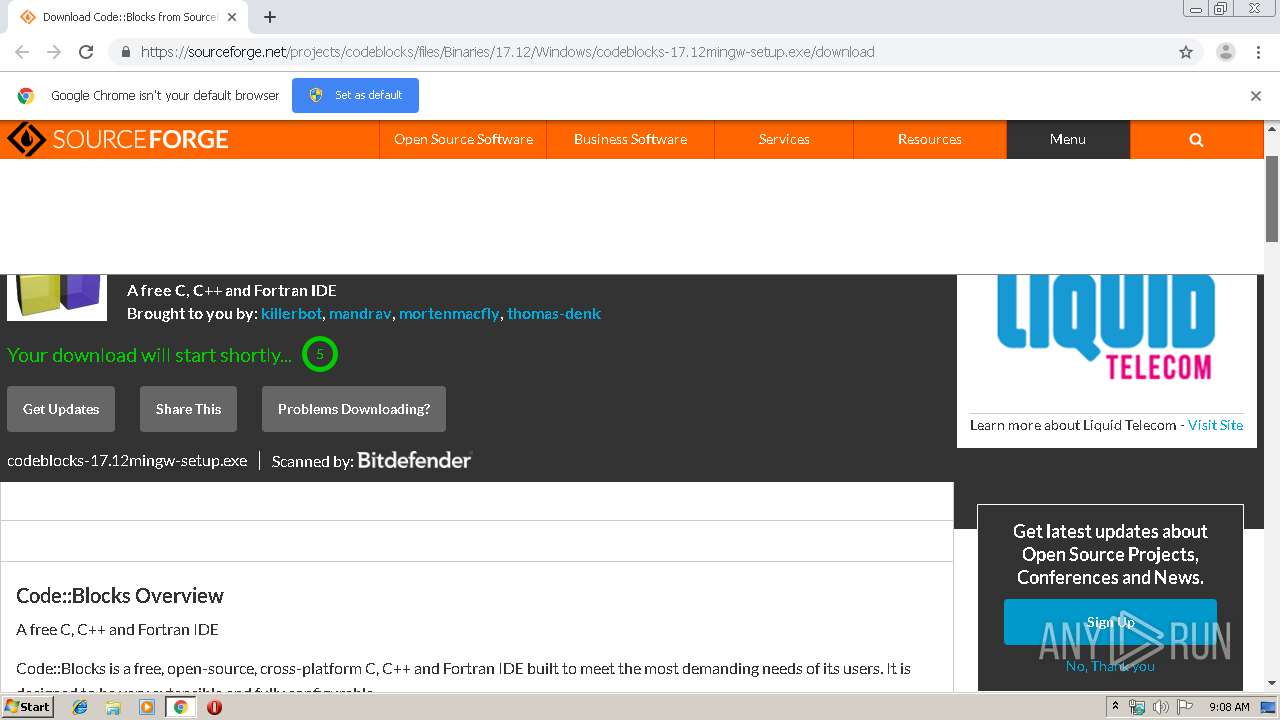Open the Resources menu
Viewport: 1280px width, 720px height.
(x=930, y=139)
